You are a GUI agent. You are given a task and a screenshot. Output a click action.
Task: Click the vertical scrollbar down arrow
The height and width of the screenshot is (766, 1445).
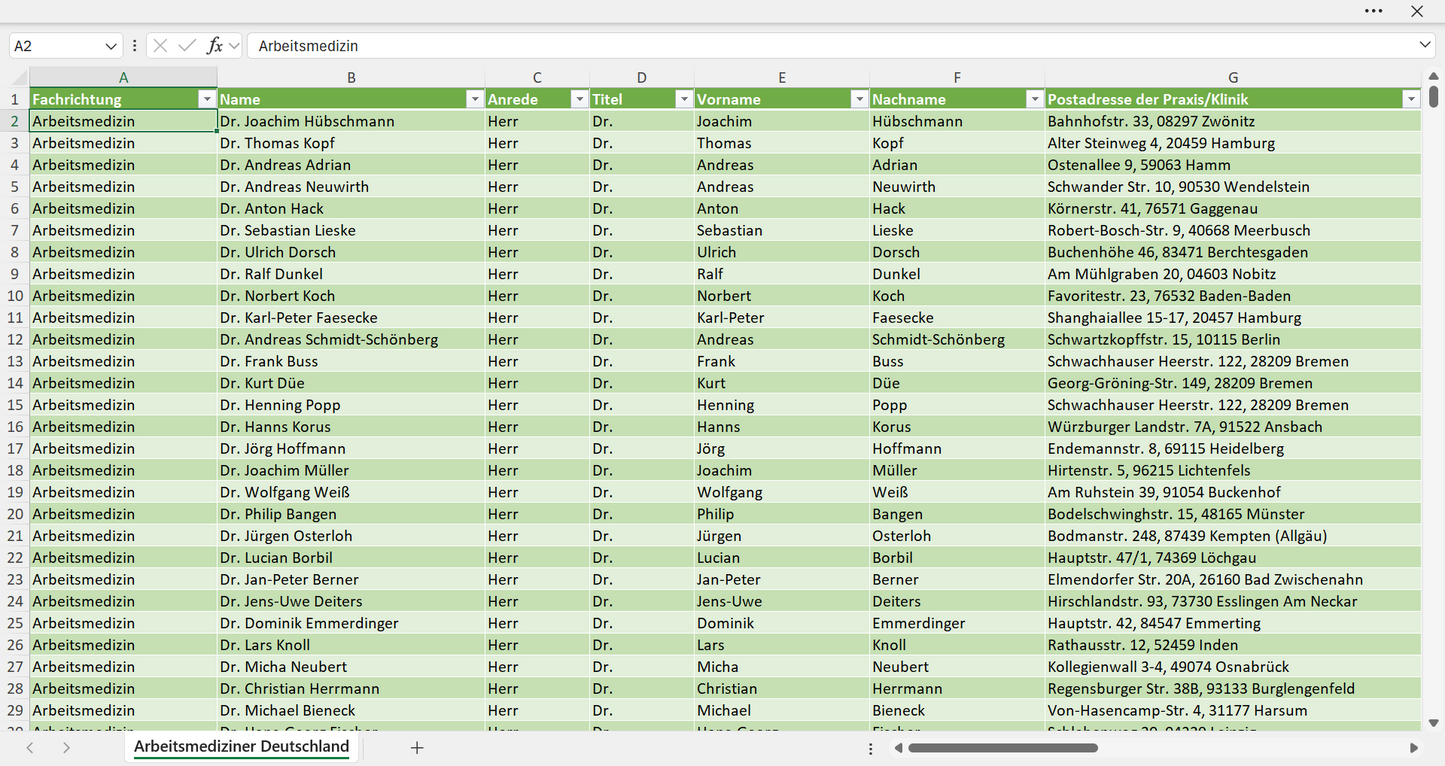coord(1433,722)
